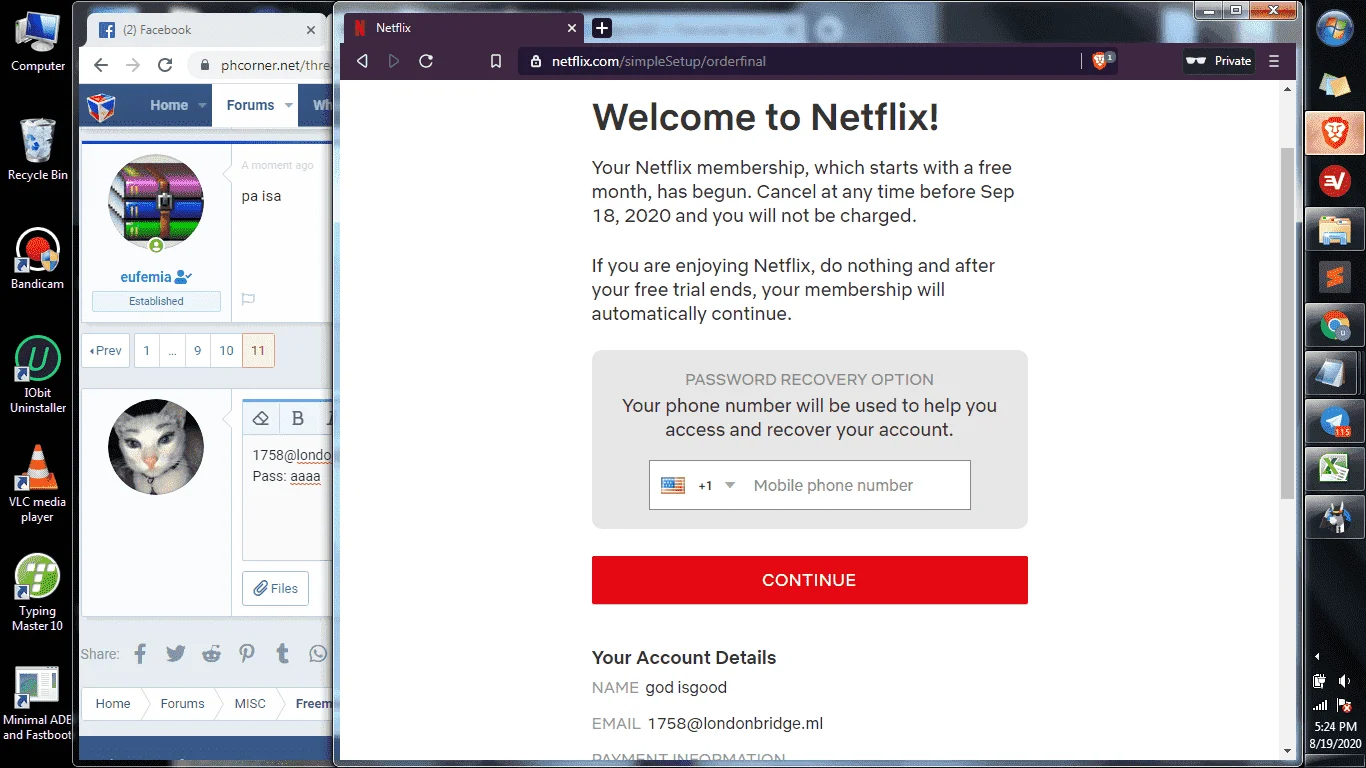Select Minimal ADB and Fastboot desktop icon
The image size is (1366, 768).
point(38,703)
